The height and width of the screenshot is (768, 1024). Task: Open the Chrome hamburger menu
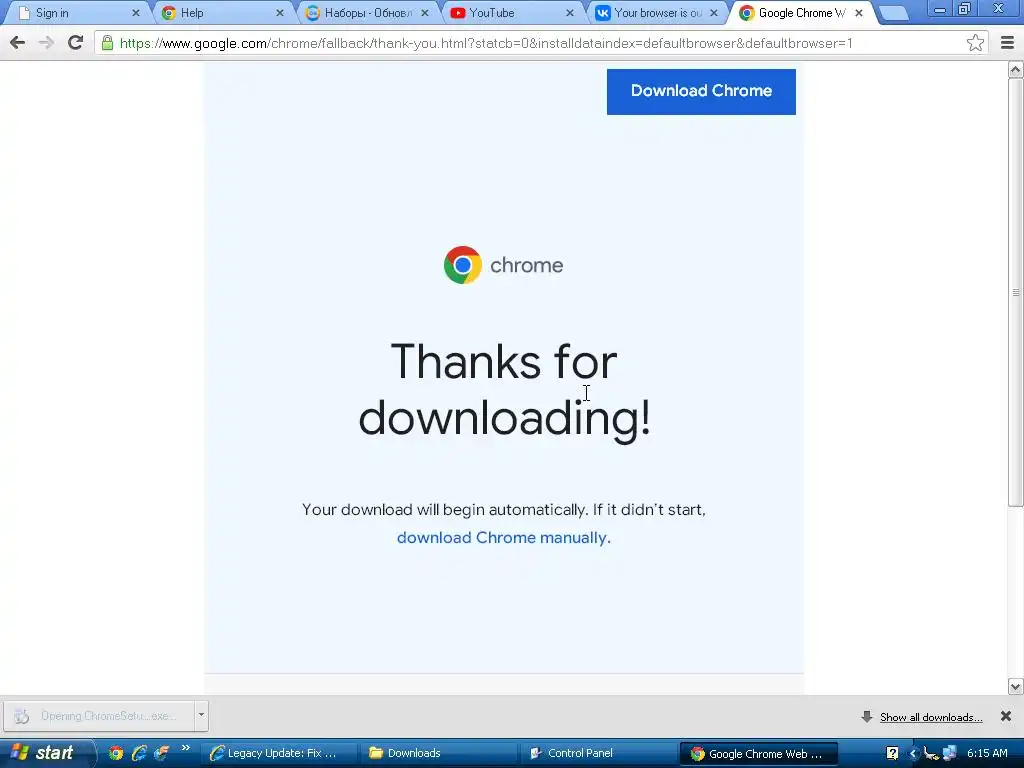click(1007, 43)
